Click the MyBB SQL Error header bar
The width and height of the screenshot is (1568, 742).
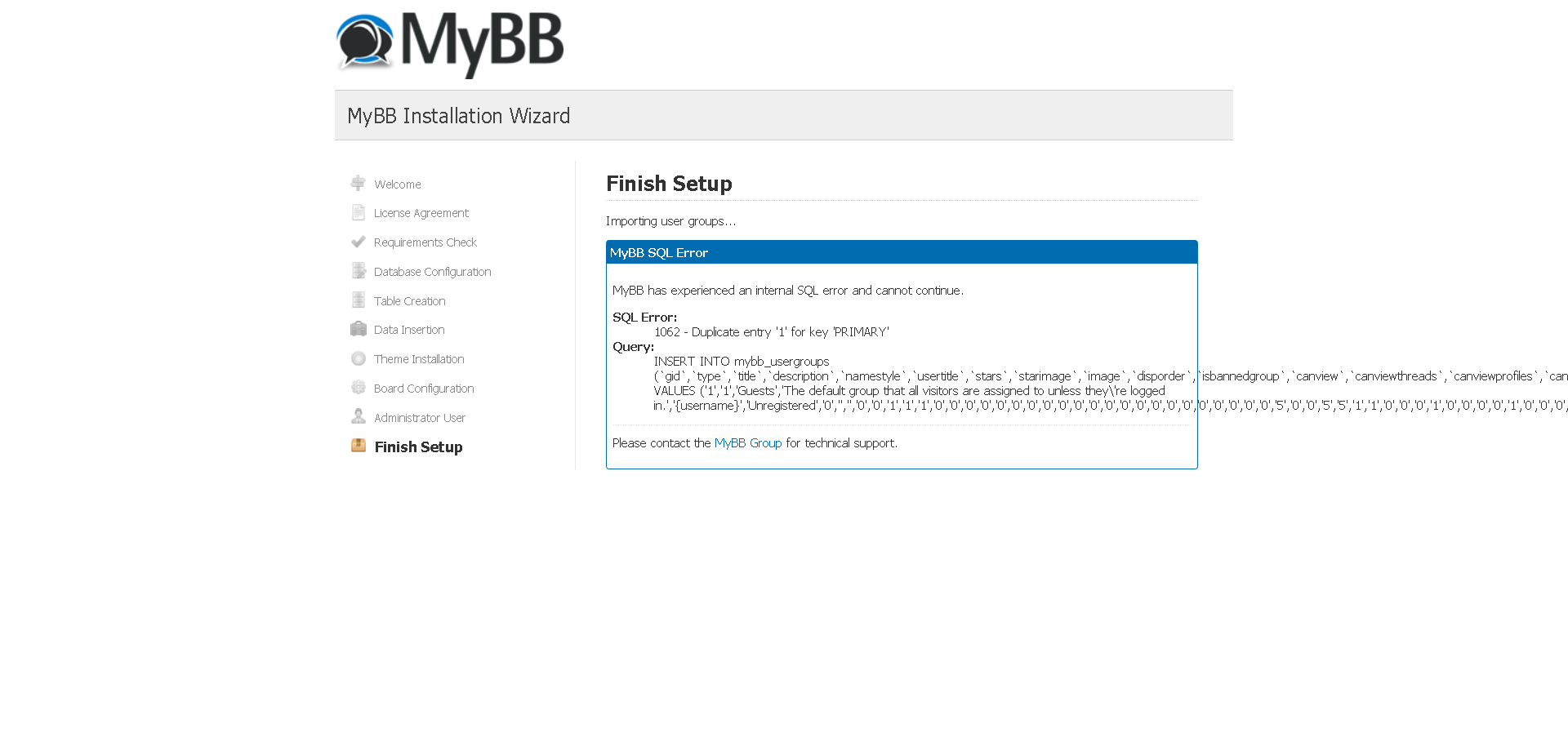[x=902, y=253]
